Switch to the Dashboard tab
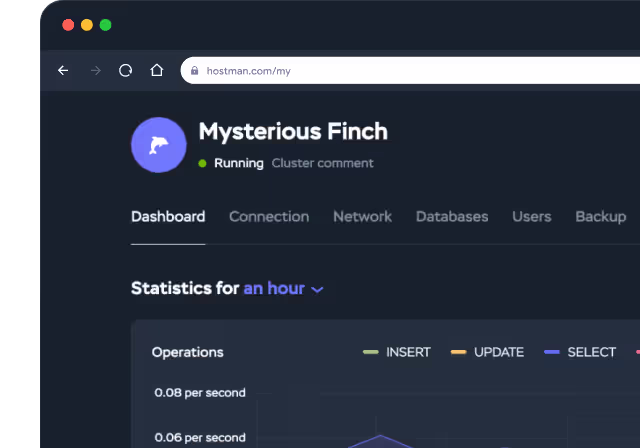Image resolution: width=640 pixels, height=448 pixels. point(168,217)
